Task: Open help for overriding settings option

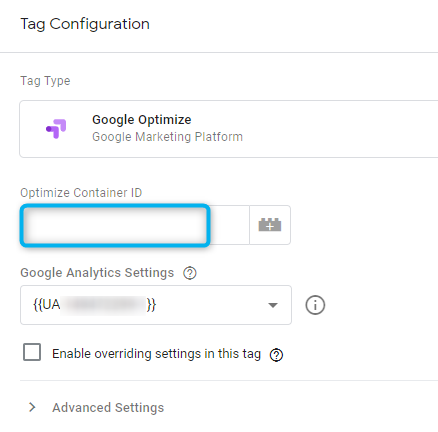Action: click(x=276, y=355)
